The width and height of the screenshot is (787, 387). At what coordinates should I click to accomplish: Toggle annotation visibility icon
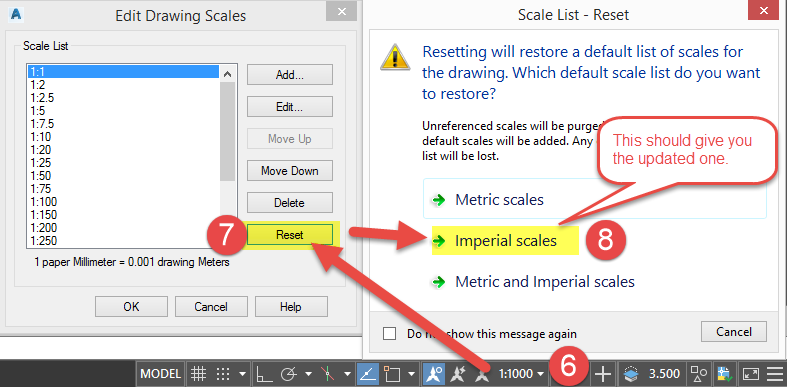433,373
